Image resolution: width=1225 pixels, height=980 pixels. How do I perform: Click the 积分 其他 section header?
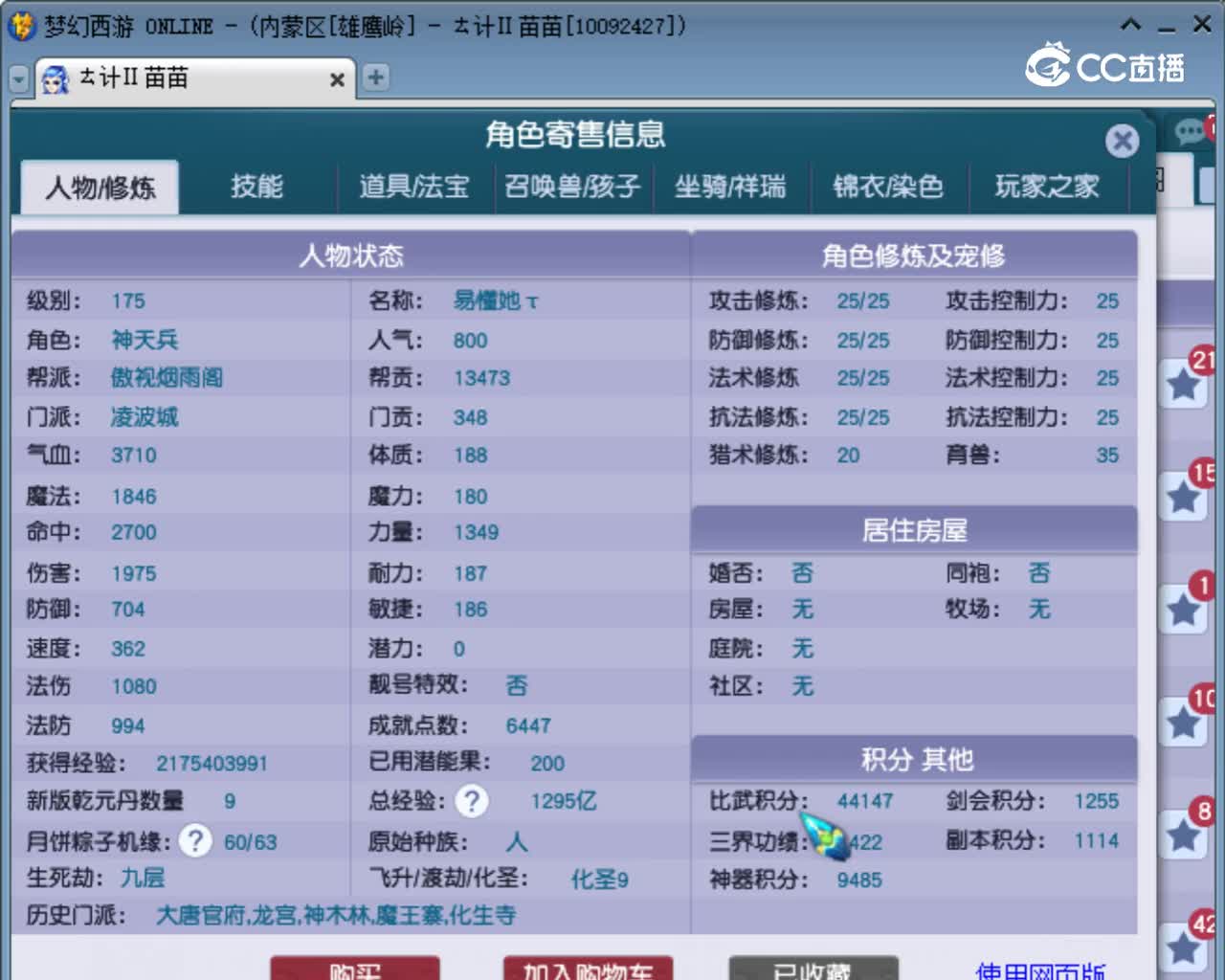click(x=917, y=759)
